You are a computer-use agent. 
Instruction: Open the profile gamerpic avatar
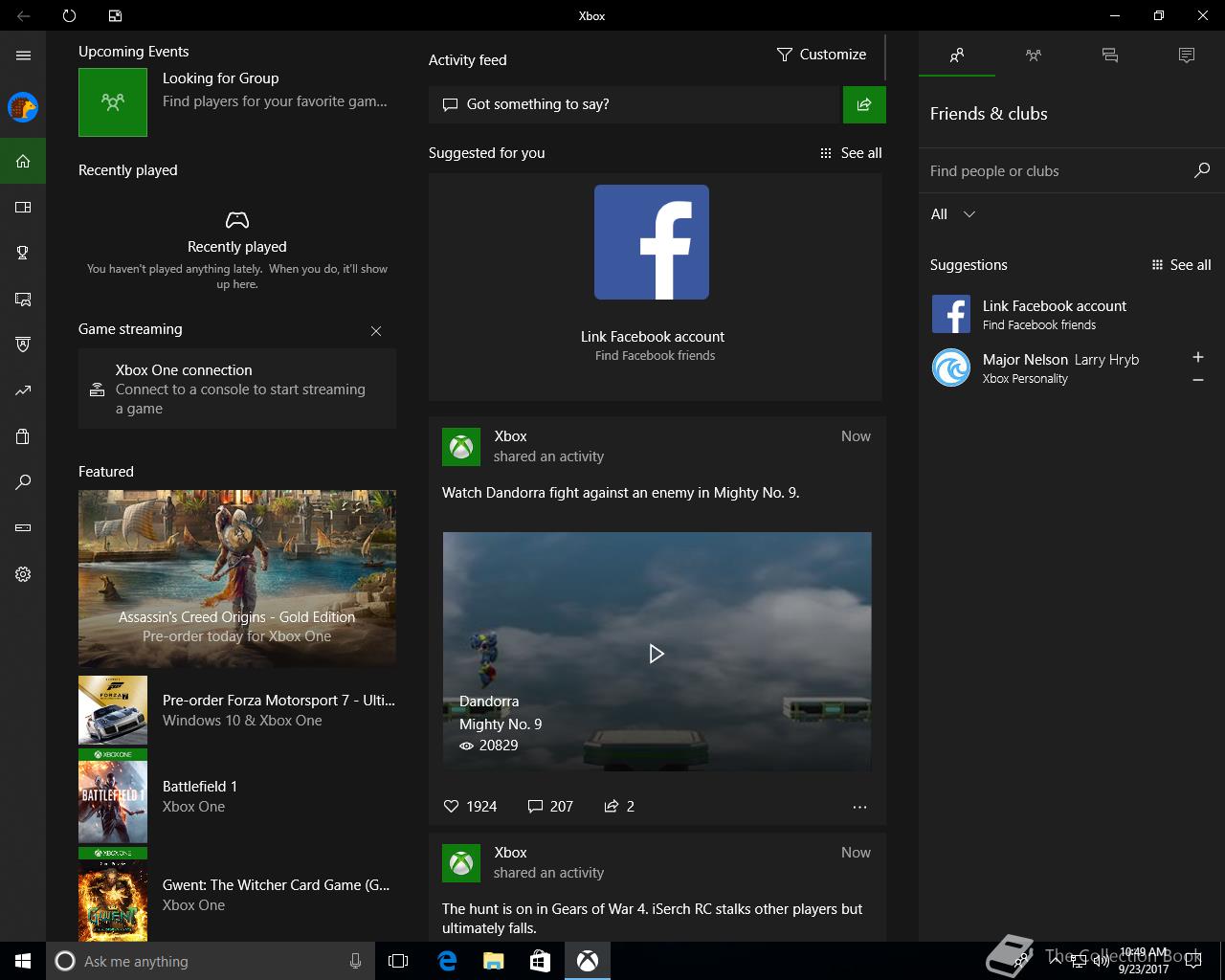(23, 107)
